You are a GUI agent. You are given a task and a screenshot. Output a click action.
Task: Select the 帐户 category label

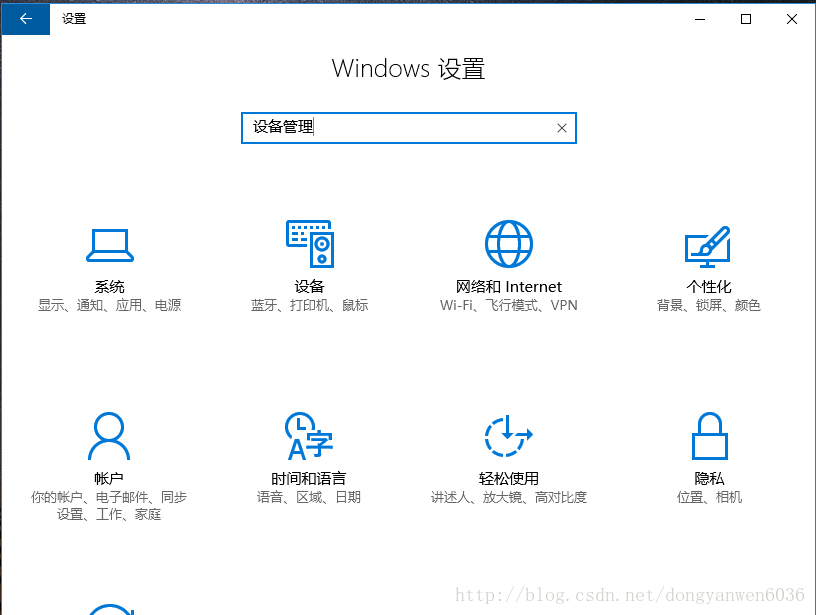(x=109, y=479)
